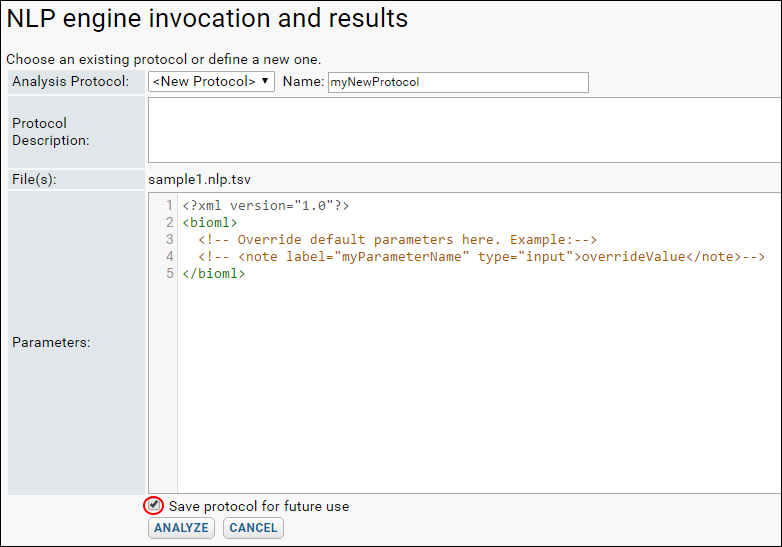
Task: Focus the protocol Name input field
Action: 458,82
